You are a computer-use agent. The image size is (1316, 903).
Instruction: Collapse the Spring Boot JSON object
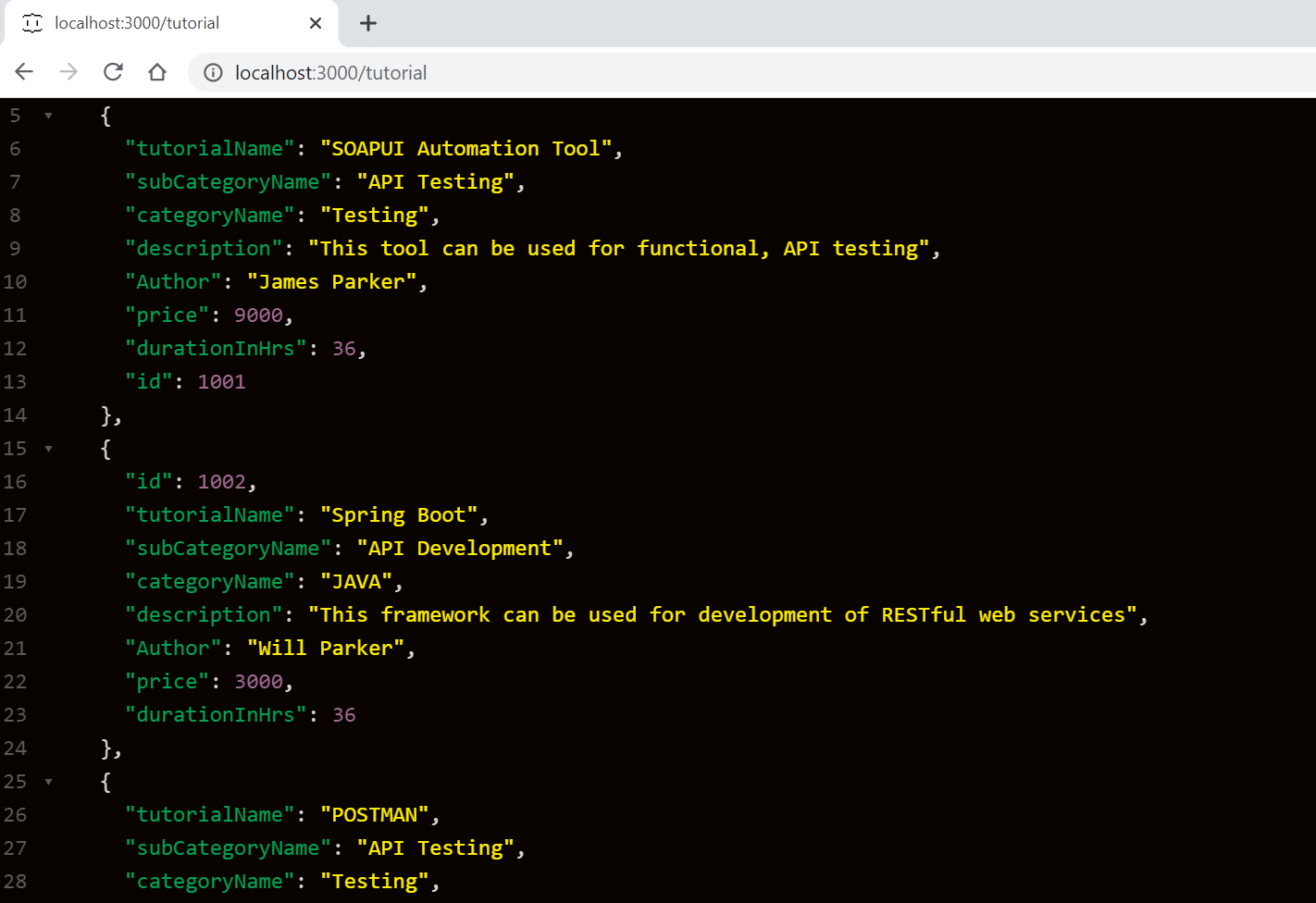tap(47, 448)
